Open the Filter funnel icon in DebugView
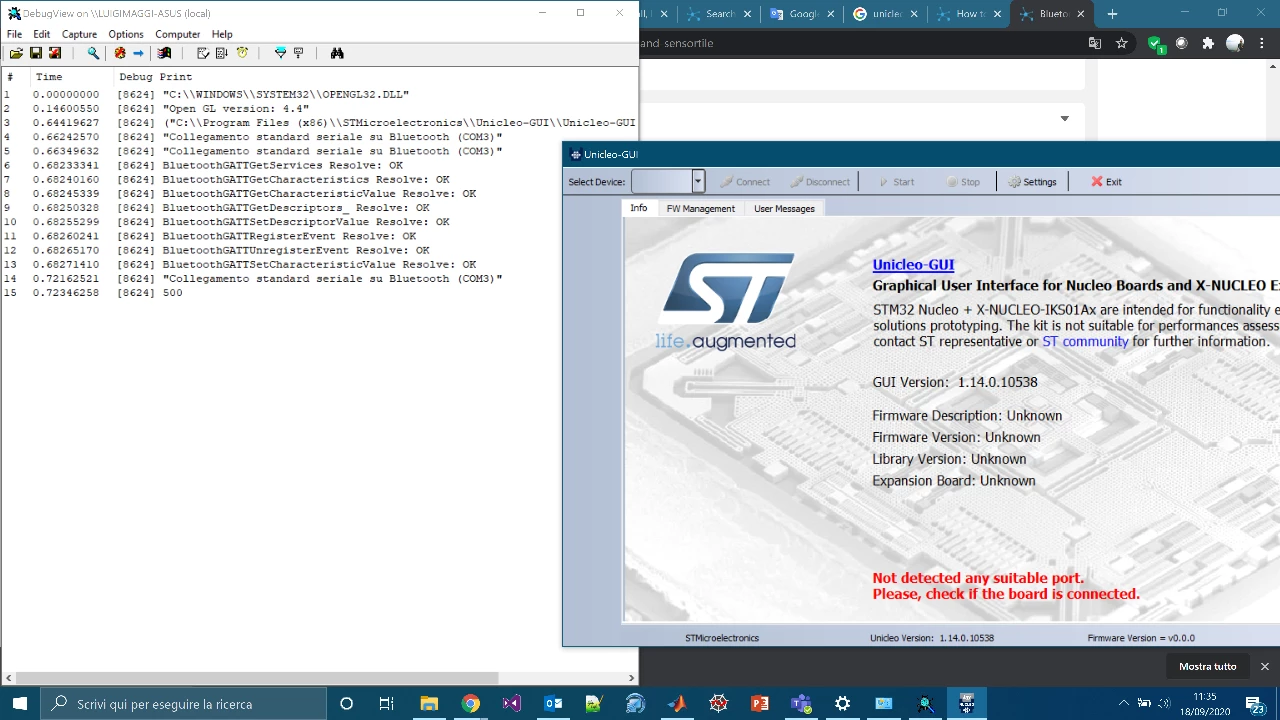The image size is (1280, 720). point(280,53)
